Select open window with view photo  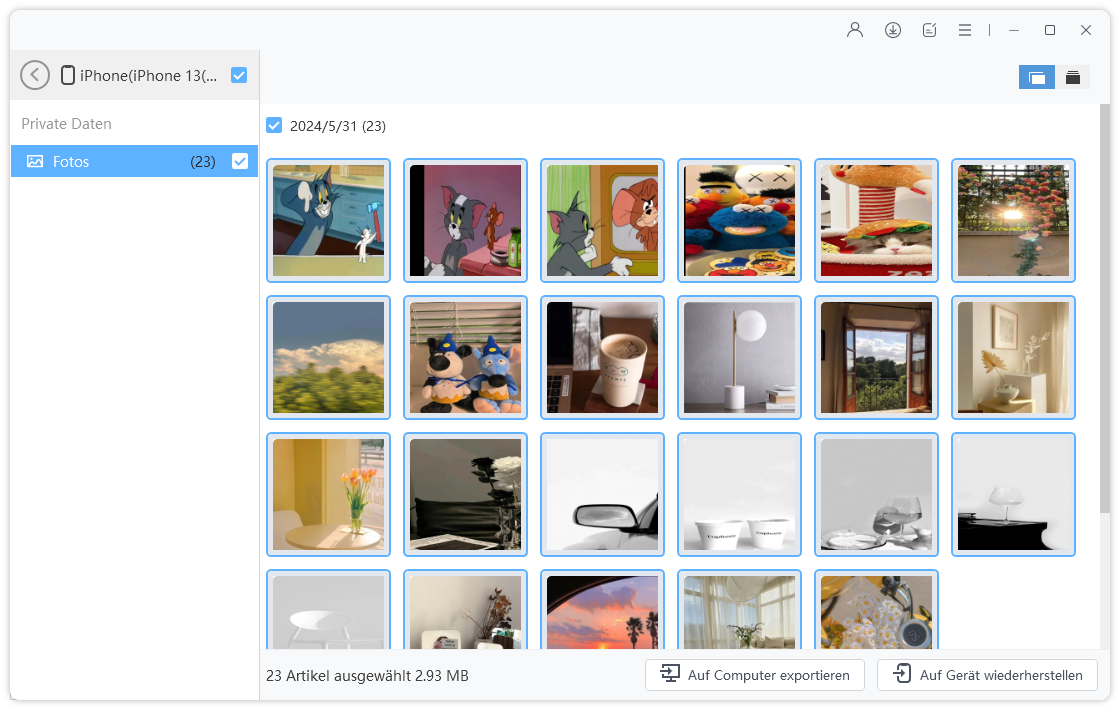pyautogui.click(x=876, y=358)
